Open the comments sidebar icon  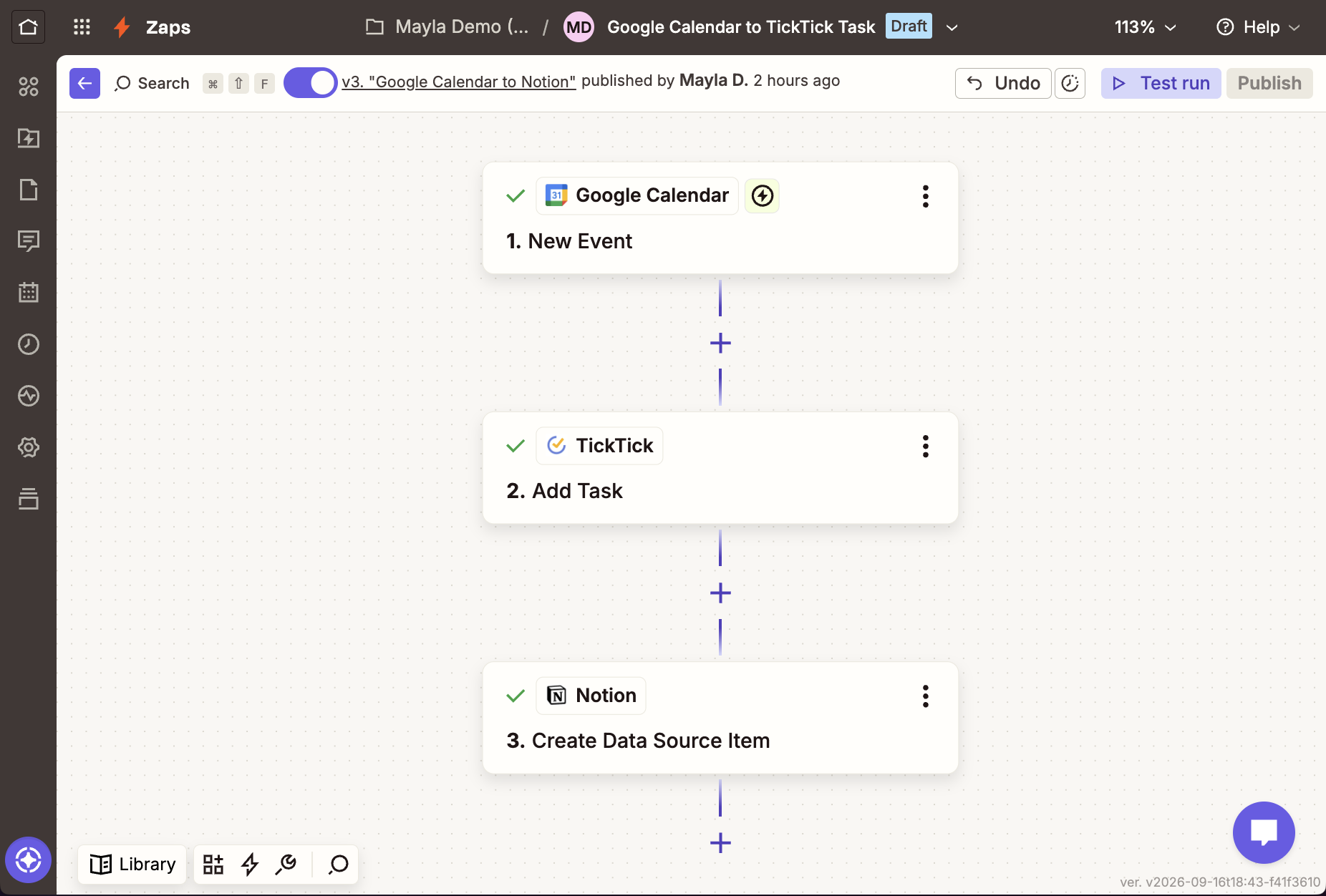[28, 241]
